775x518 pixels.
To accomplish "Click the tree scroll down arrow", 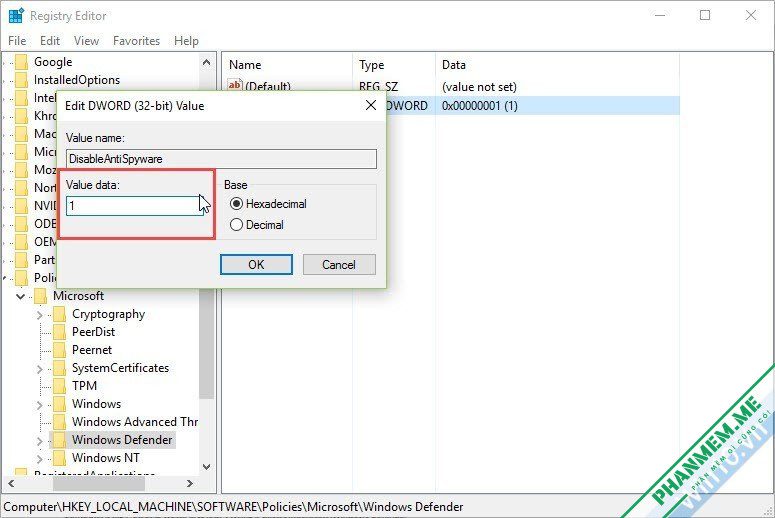I will [207, 467].
